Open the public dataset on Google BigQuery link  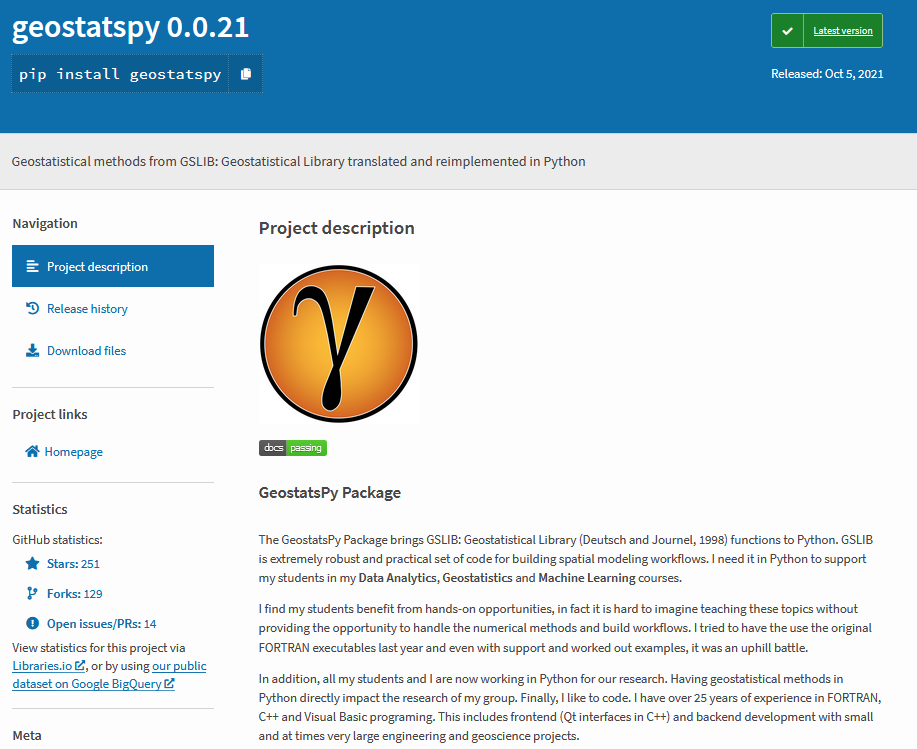pyautogui.click(x=109, y=675)
